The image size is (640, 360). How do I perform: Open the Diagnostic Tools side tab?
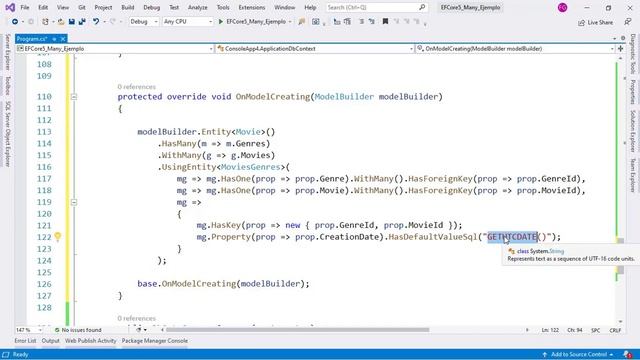(x=633, y=54)
